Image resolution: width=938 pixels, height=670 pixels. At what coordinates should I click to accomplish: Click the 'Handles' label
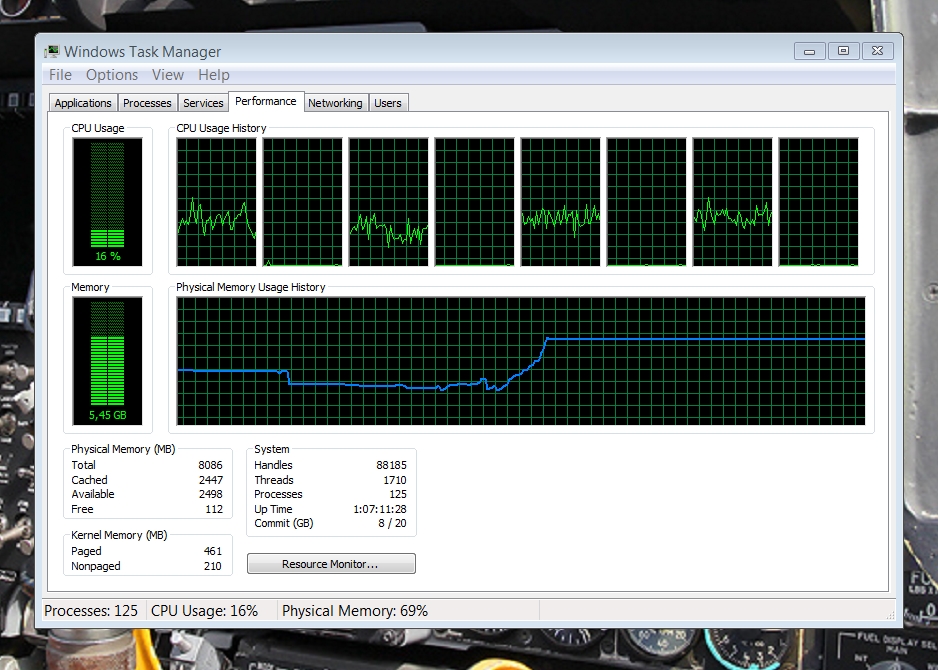point(273,465)
